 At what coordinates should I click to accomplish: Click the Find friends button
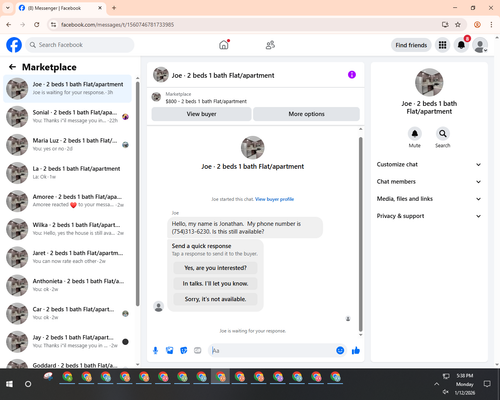click(x=411, y=45)
